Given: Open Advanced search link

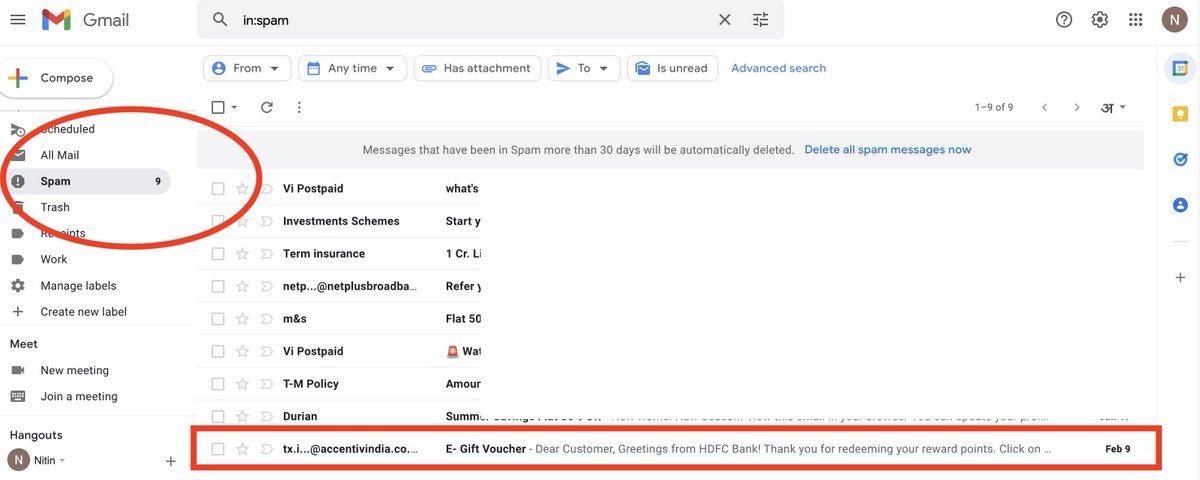Looking at the screenshot, I should tap(778, 68).
